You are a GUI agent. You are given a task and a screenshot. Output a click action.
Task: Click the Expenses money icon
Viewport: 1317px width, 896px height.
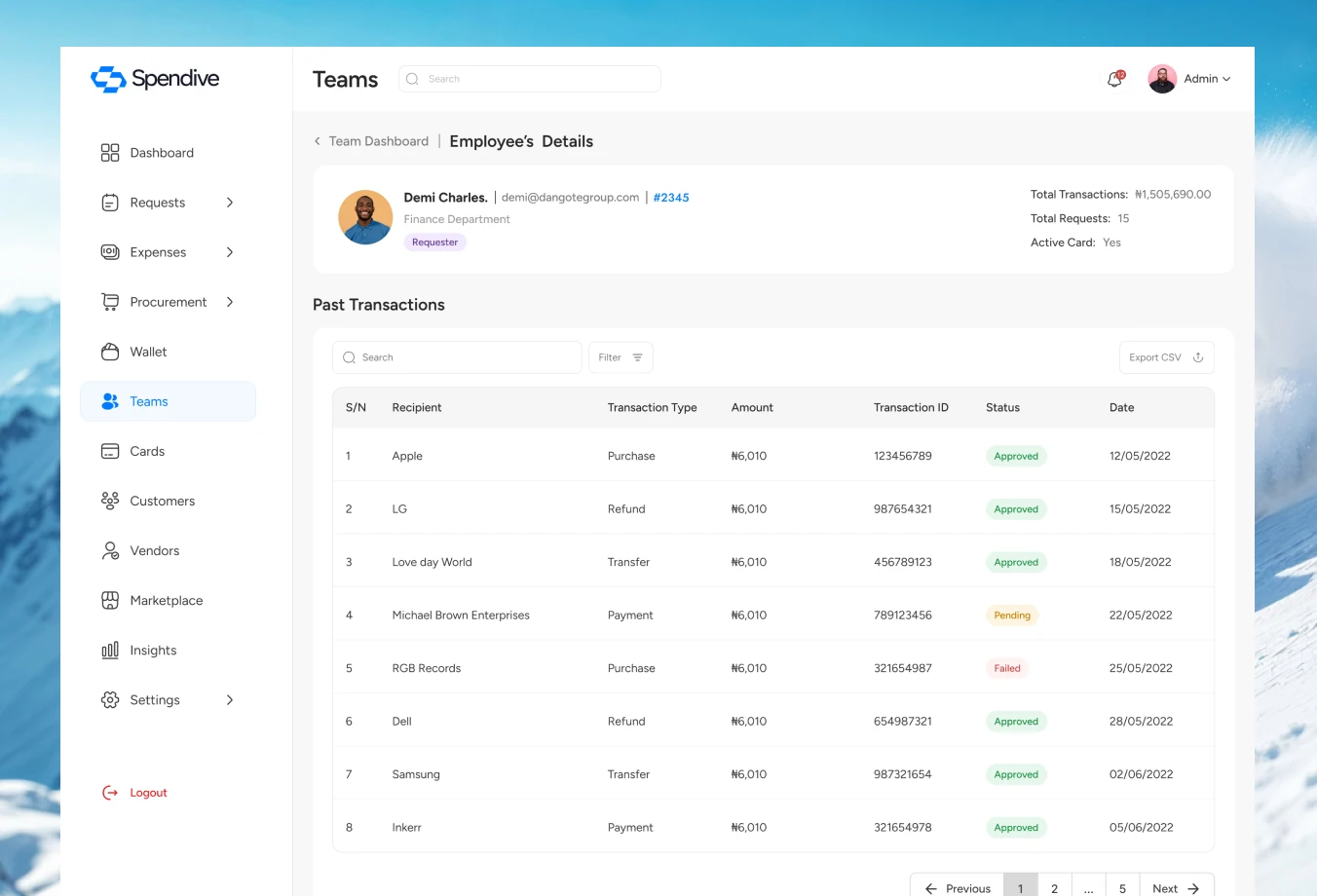[x=110, y=252]
